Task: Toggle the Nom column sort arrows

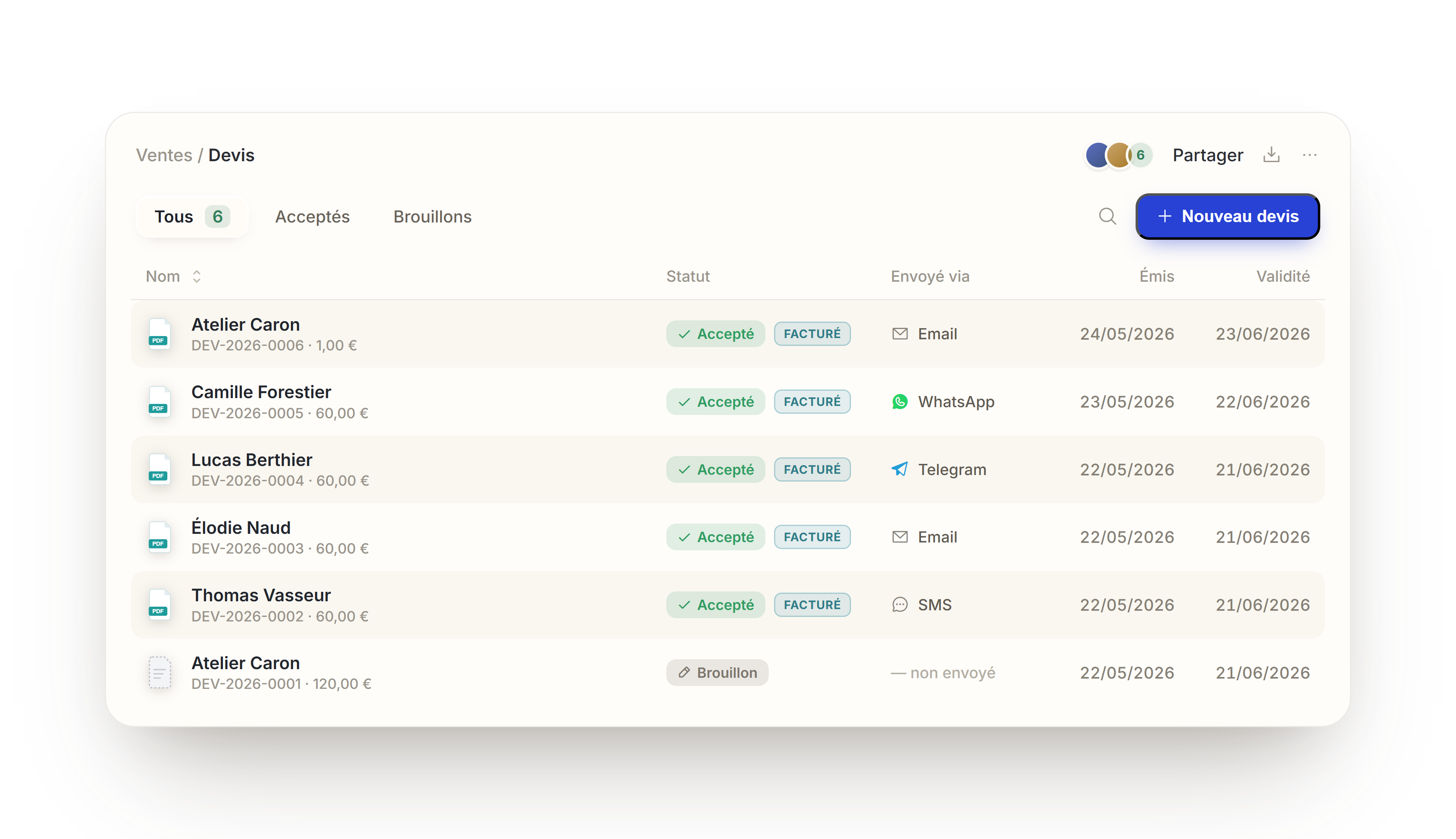Action: pos(197,276)
